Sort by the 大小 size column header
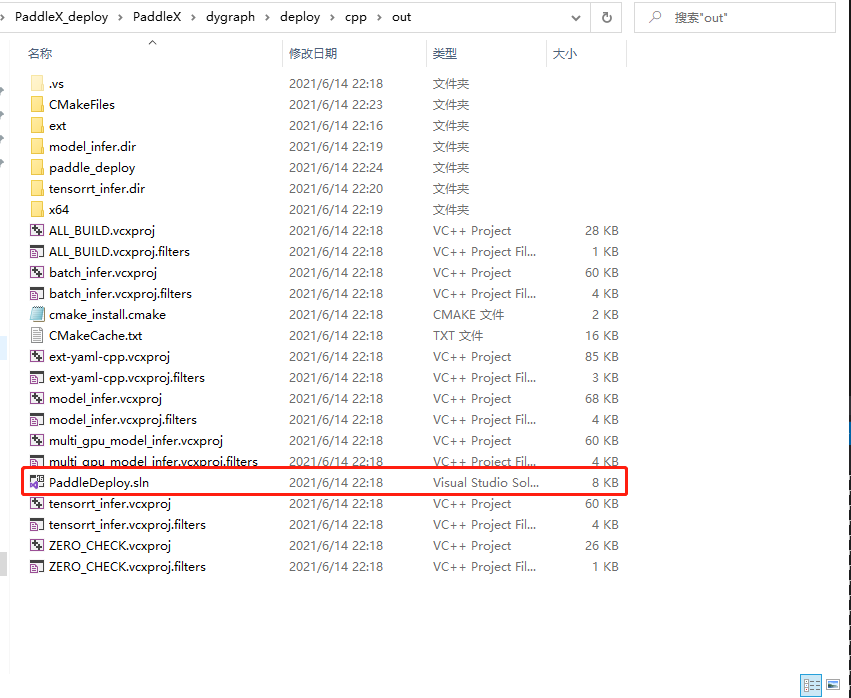Viewport: 851px width, 698px height. coord(565,53)
